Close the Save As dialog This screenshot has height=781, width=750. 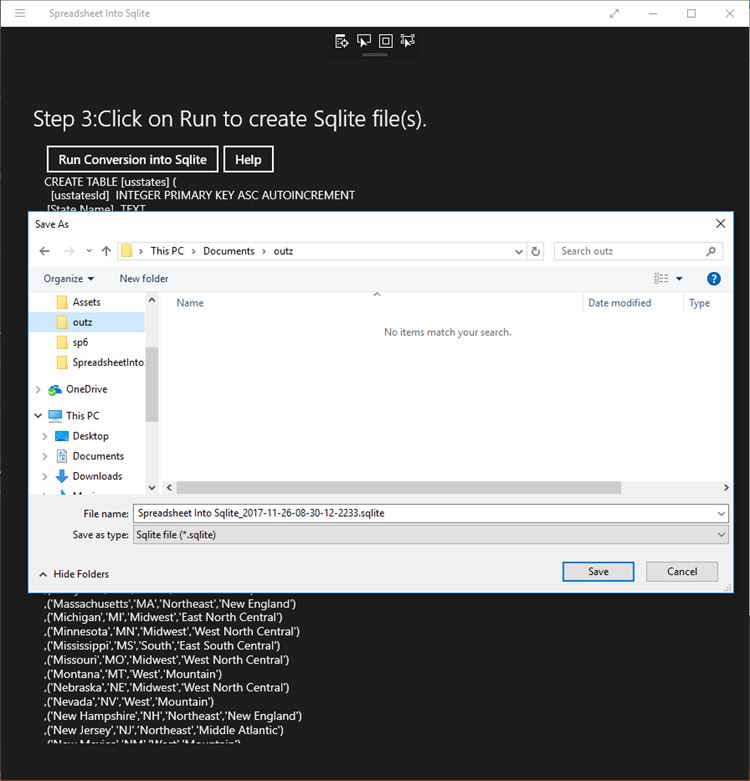point(720,224)
